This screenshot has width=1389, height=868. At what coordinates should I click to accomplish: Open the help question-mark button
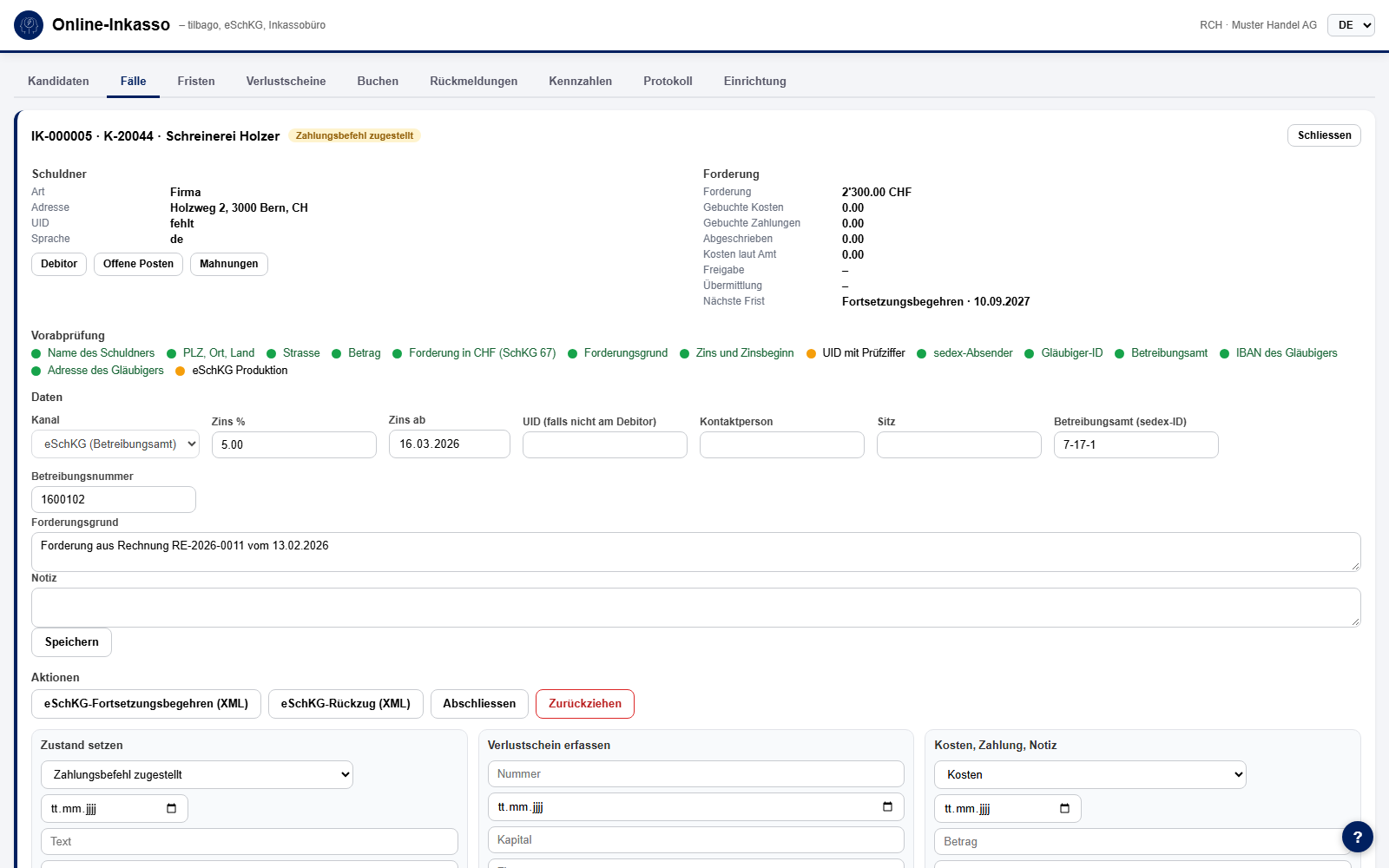tap(1357, 837)
